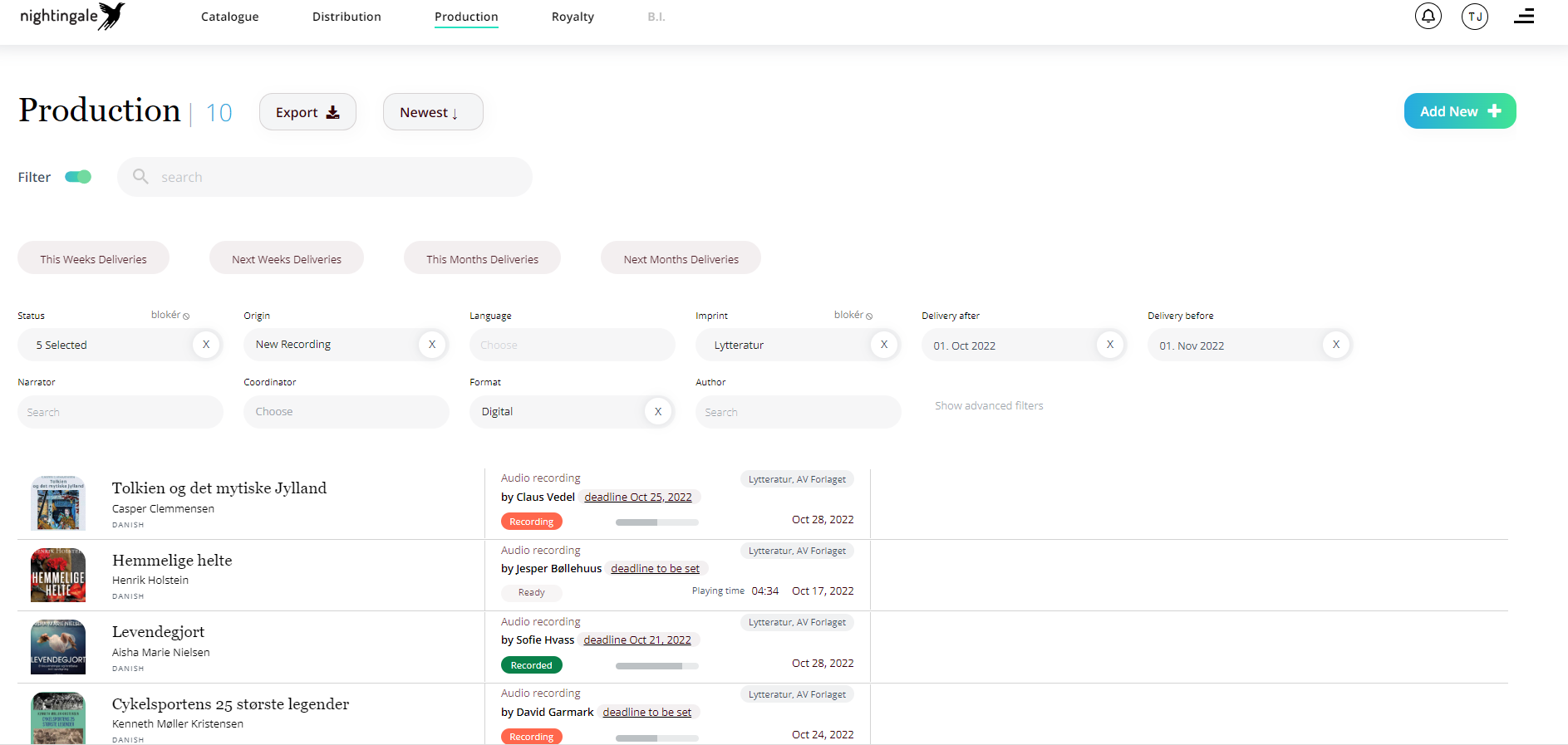Screen dimensions: 1568x745
Task: Clear the New Recording origin filter
Action: pyautogui.click(x=432, y=344)
